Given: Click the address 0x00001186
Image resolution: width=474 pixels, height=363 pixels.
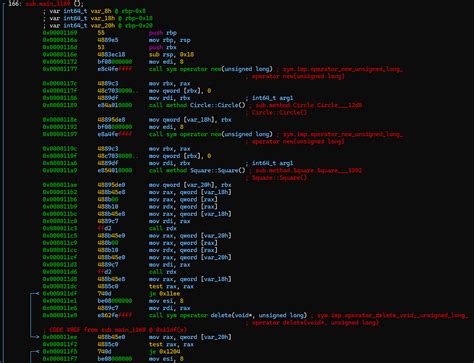Looking at the screenshot, I should [x=60, y=98].
